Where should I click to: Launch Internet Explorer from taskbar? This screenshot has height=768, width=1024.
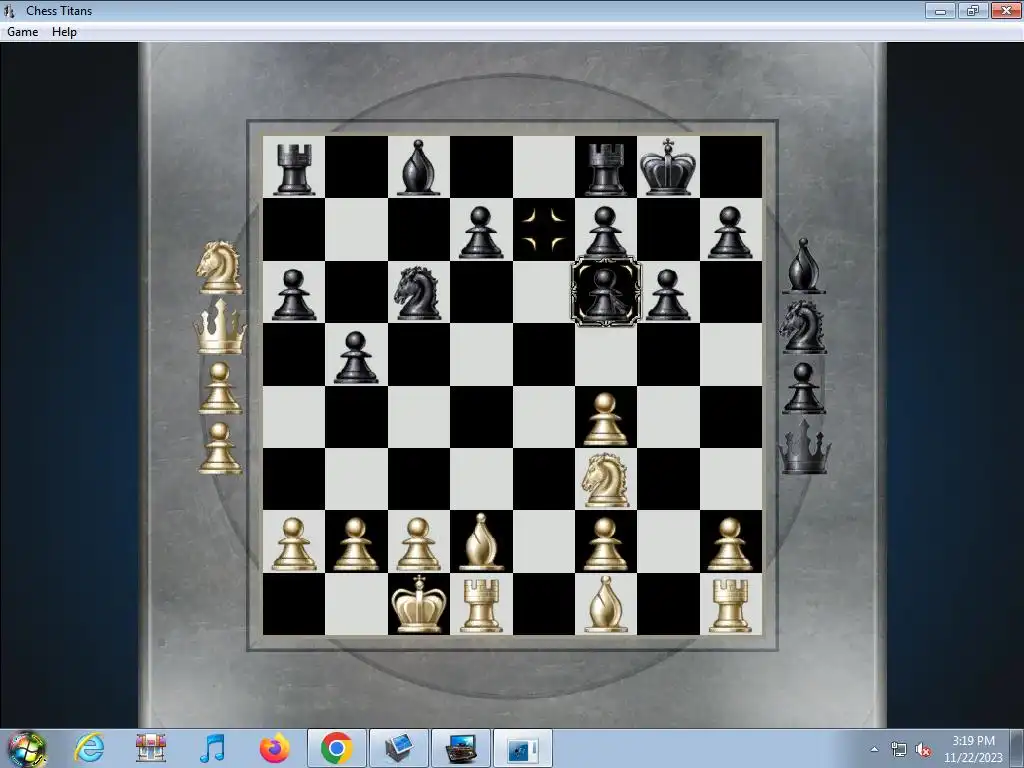pyautogui.click(x=89, y=748)
